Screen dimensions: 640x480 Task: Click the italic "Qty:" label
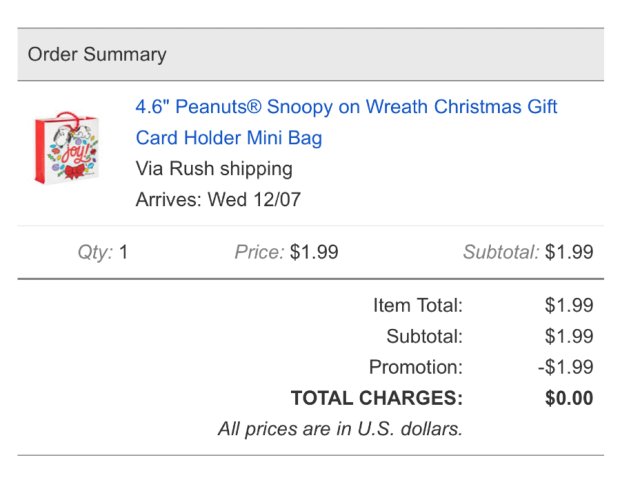coord(96,252)
